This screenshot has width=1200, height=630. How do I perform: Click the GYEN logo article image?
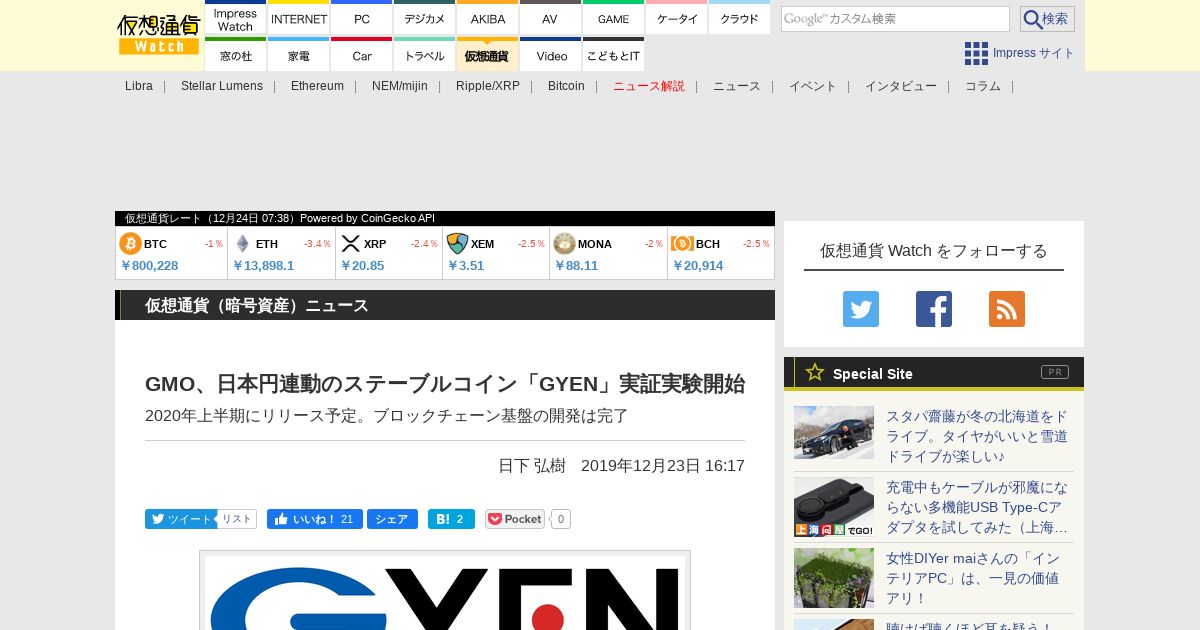[x=445, y=592]
